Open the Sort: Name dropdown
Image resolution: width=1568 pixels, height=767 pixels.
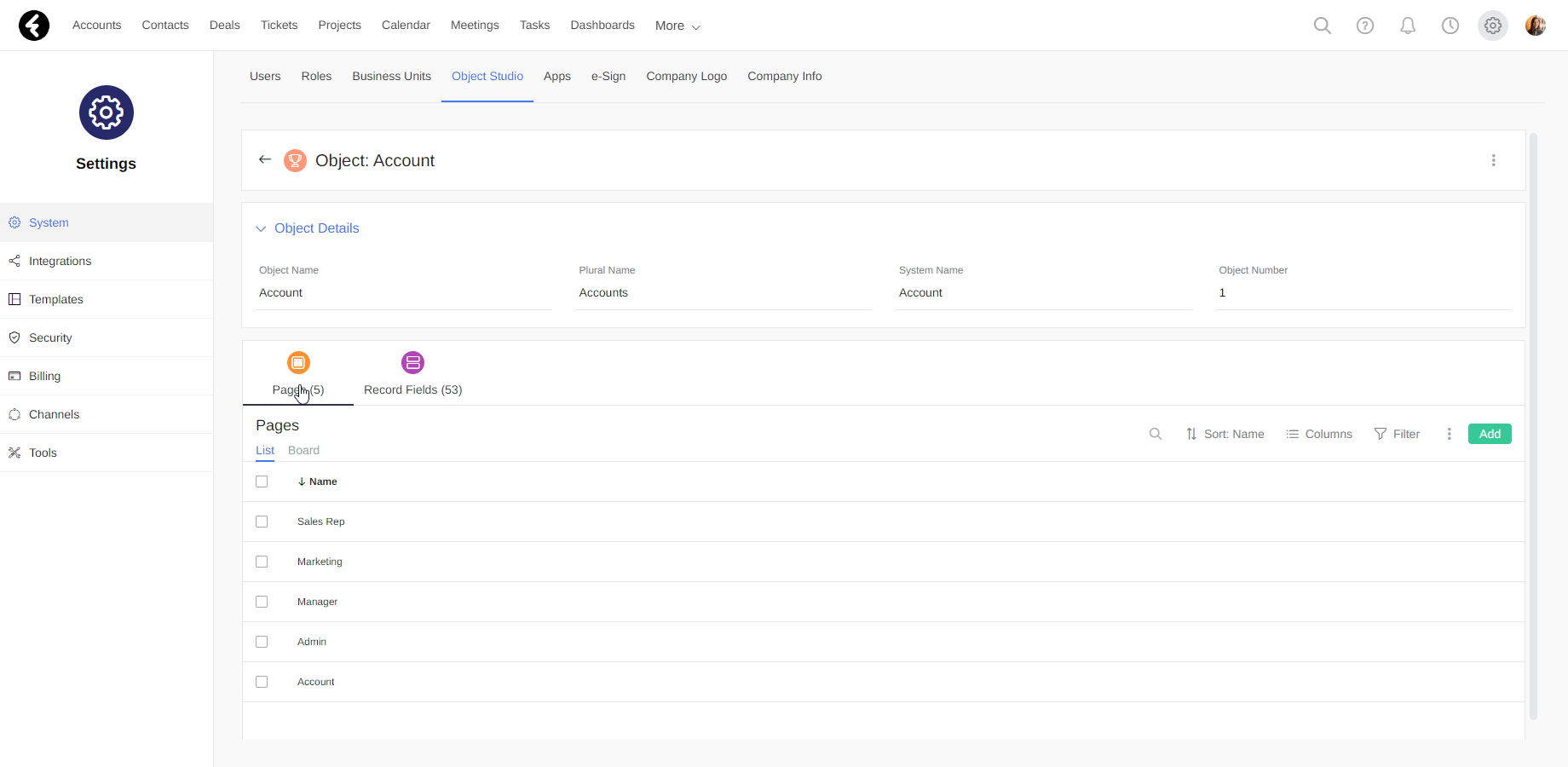1225,434
